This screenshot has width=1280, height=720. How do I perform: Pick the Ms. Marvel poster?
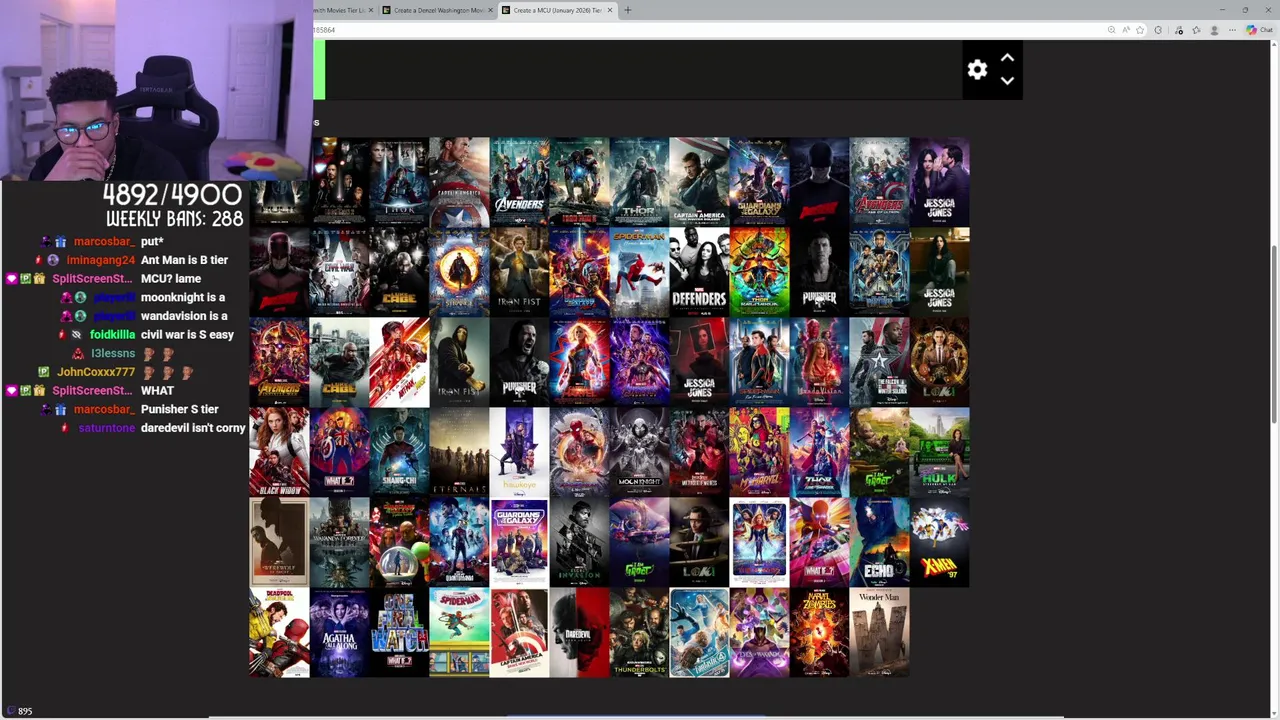(759, 452)
